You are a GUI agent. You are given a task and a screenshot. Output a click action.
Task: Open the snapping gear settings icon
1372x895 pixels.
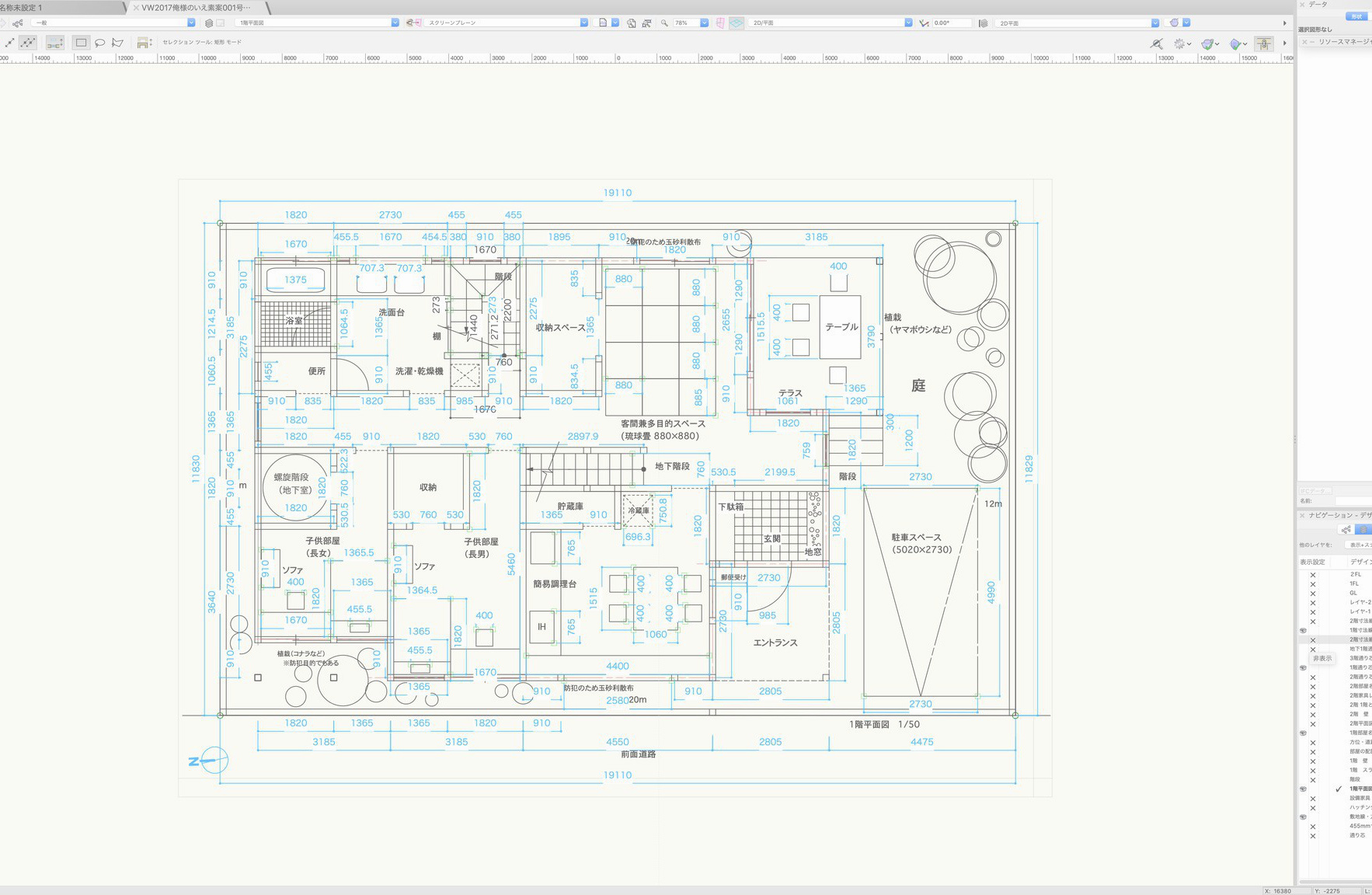click(1180, 44)
